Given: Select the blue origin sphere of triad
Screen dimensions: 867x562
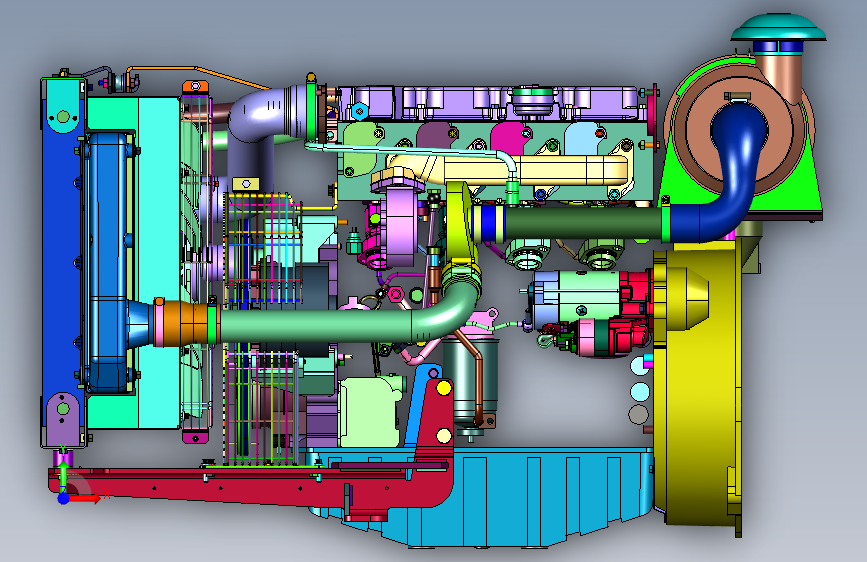Looking at the screenshot, I should click(x=64, y=498).
